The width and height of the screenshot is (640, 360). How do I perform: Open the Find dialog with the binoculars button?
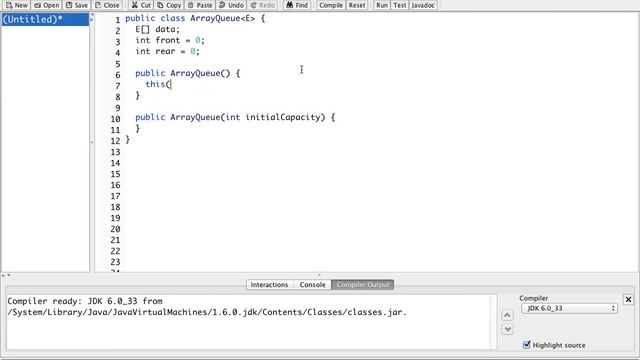[x=297, y=5]
